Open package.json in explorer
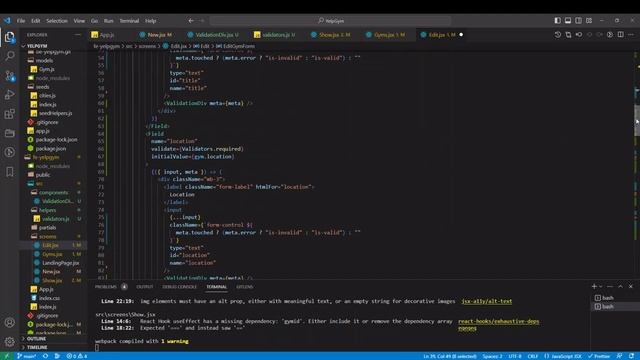 click(x=51, y=149)
